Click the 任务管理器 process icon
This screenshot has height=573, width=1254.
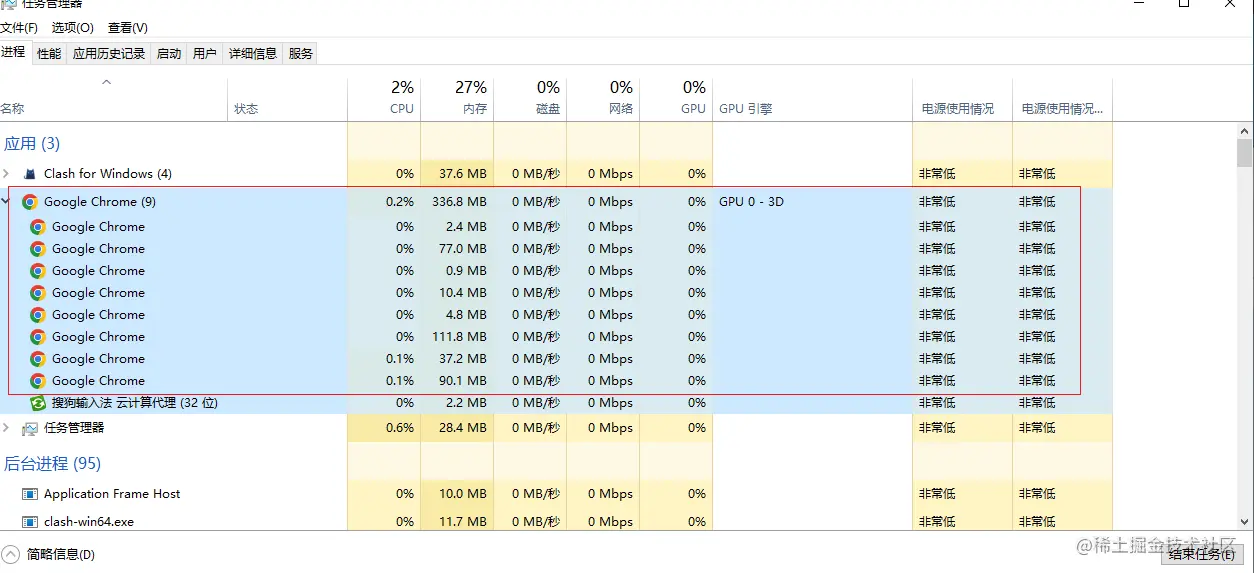click(x=30, y=428)
